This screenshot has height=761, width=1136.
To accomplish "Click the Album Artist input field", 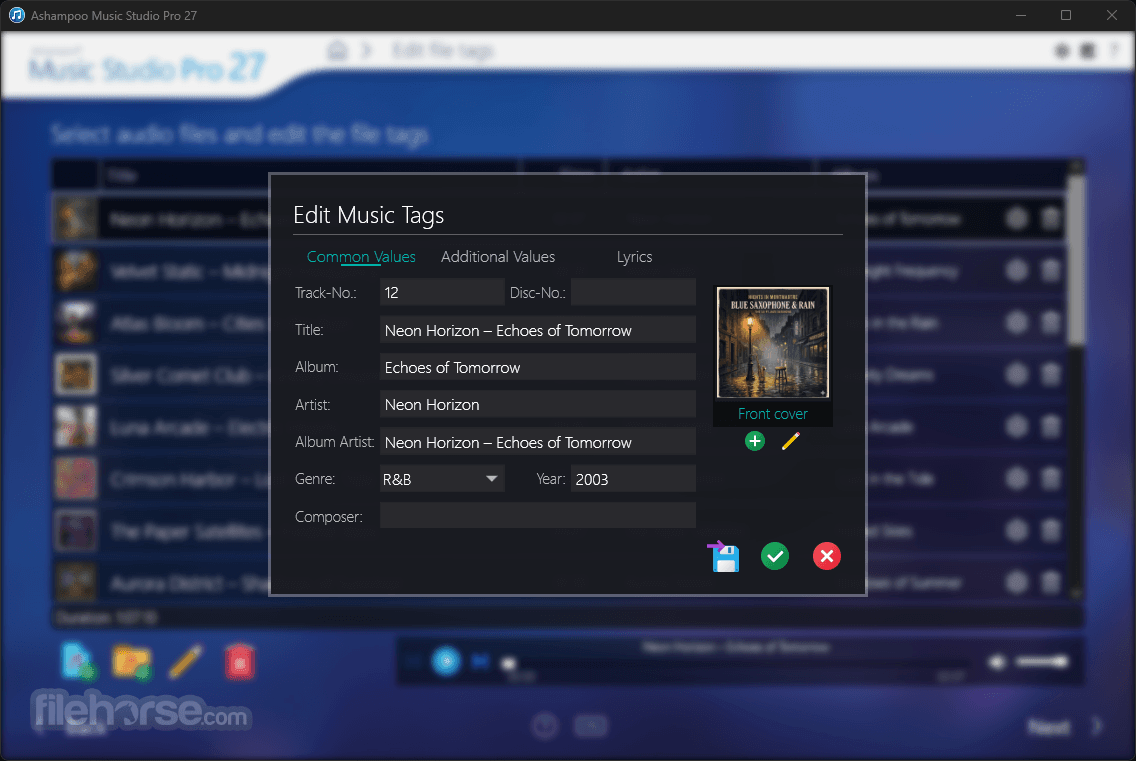I will [x=538, y=442].
